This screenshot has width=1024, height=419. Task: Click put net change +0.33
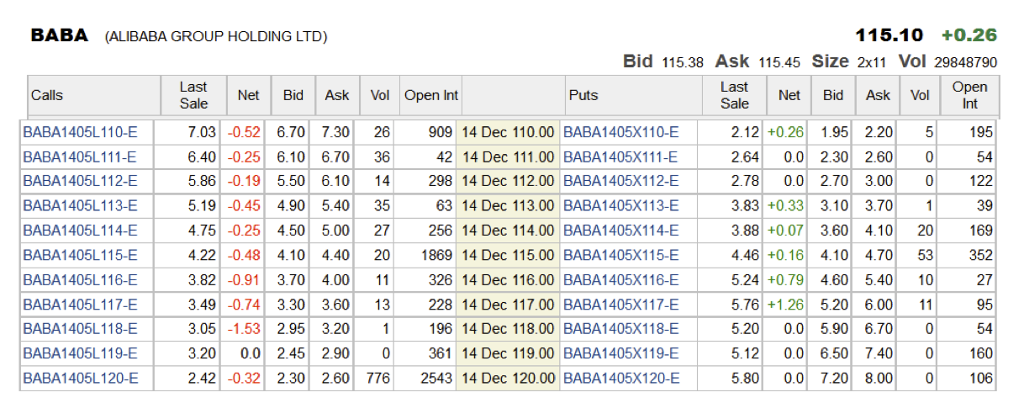click(785, 206)
